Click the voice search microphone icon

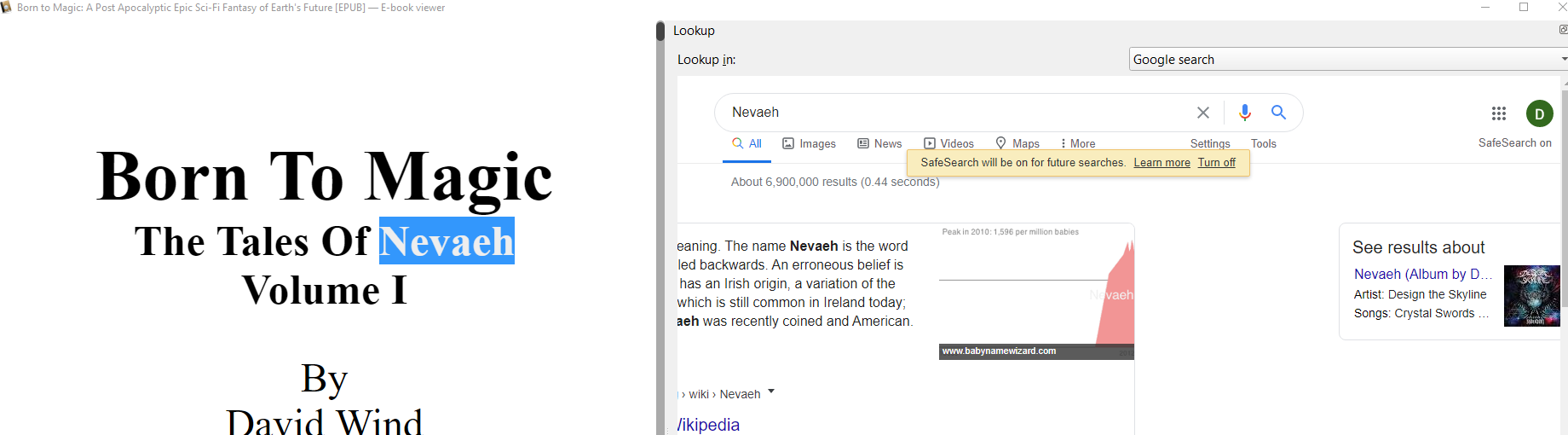click(1245, 113)
